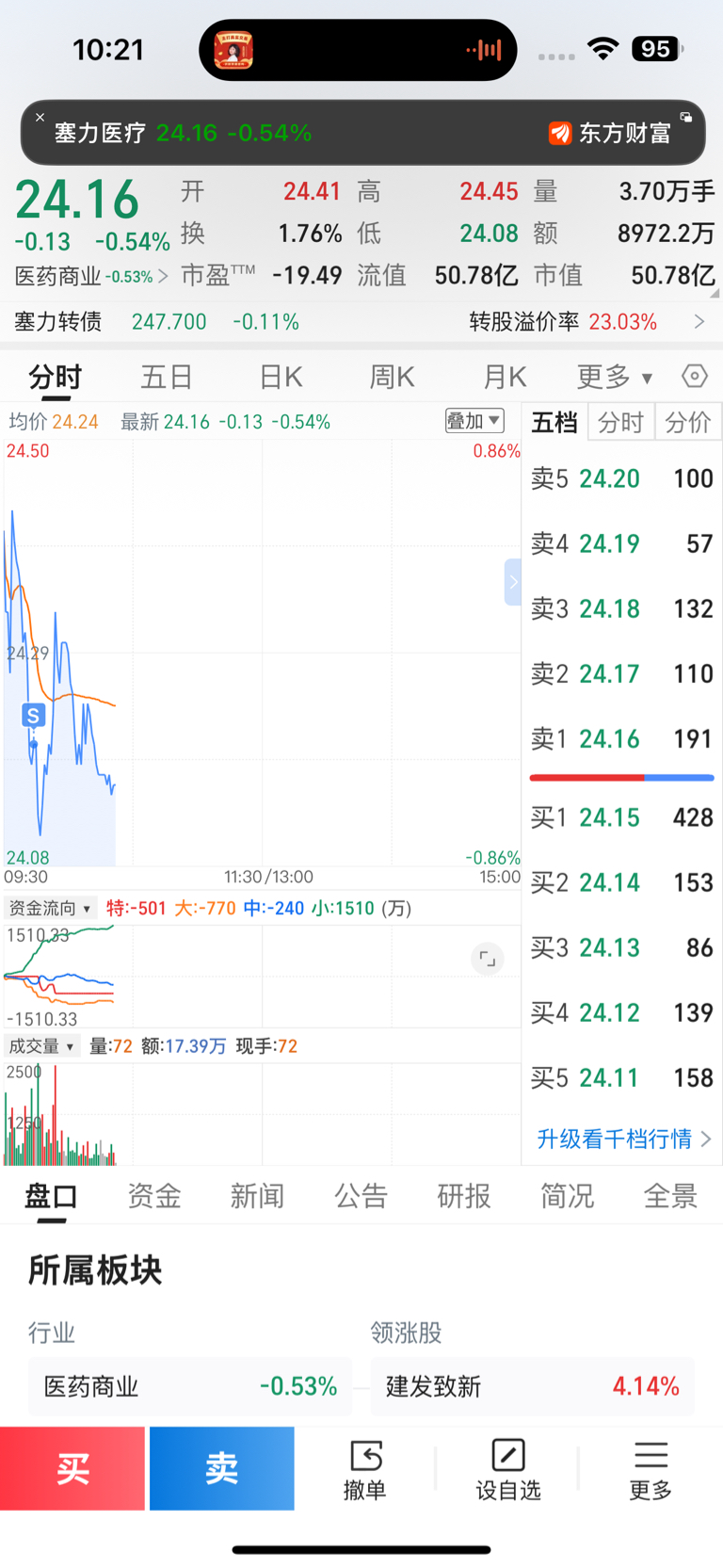Tap the main price 24.16
This screenshot has width=723, height=1568.
pyautogui.click(x=77, y=200)
